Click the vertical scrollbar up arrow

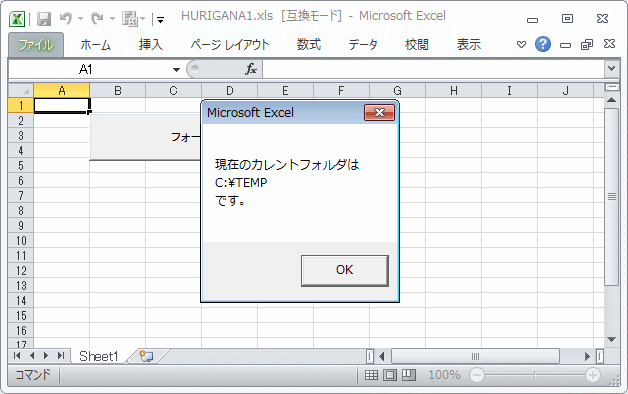(x=612, y=100)
